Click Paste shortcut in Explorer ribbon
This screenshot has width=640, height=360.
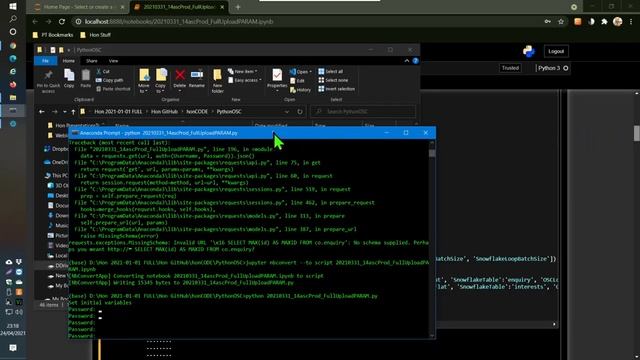coord(113,89)
